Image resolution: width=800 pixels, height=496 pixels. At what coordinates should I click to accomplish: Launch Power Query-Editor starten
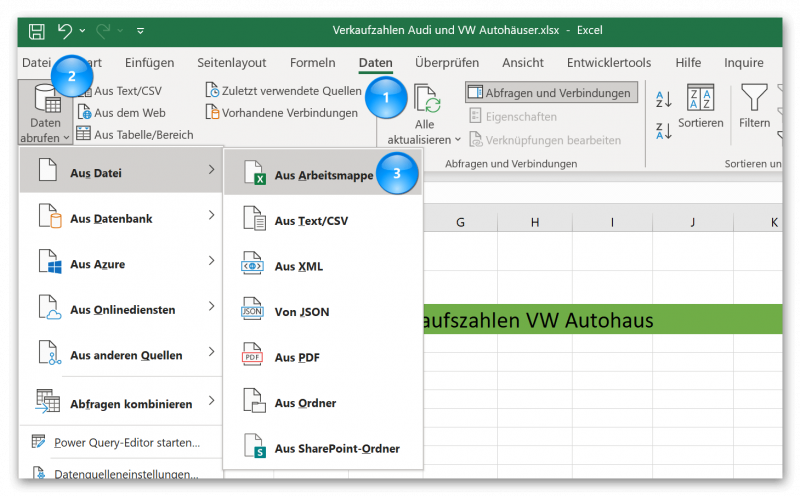[121, 442]
